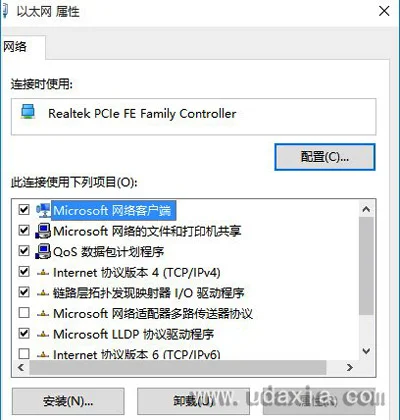Click the list scroll down arrow
The width and height of the screenshot is (400, 420).
tap(366, 351)
